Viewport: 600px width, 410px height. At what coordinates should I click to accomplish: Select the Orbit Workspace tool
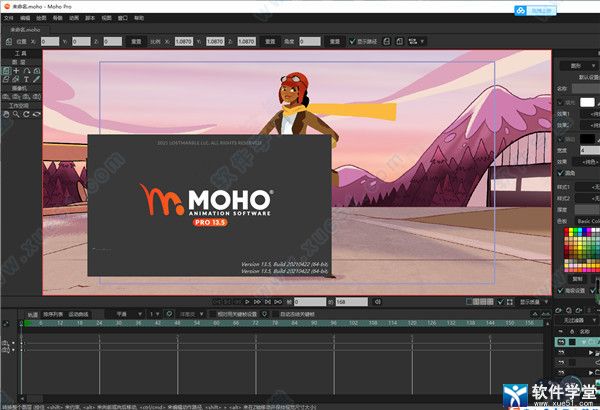tap(37, 114)
